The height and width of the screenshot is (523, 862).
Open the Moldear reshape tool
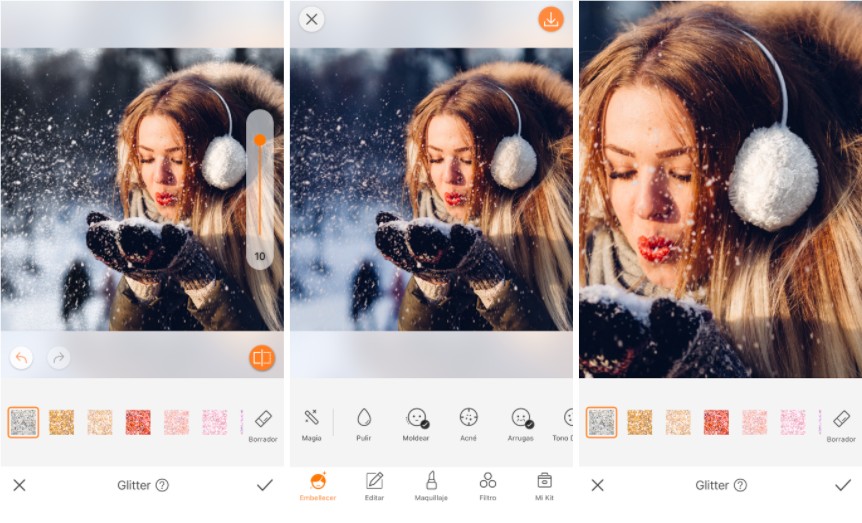point(416,425)
